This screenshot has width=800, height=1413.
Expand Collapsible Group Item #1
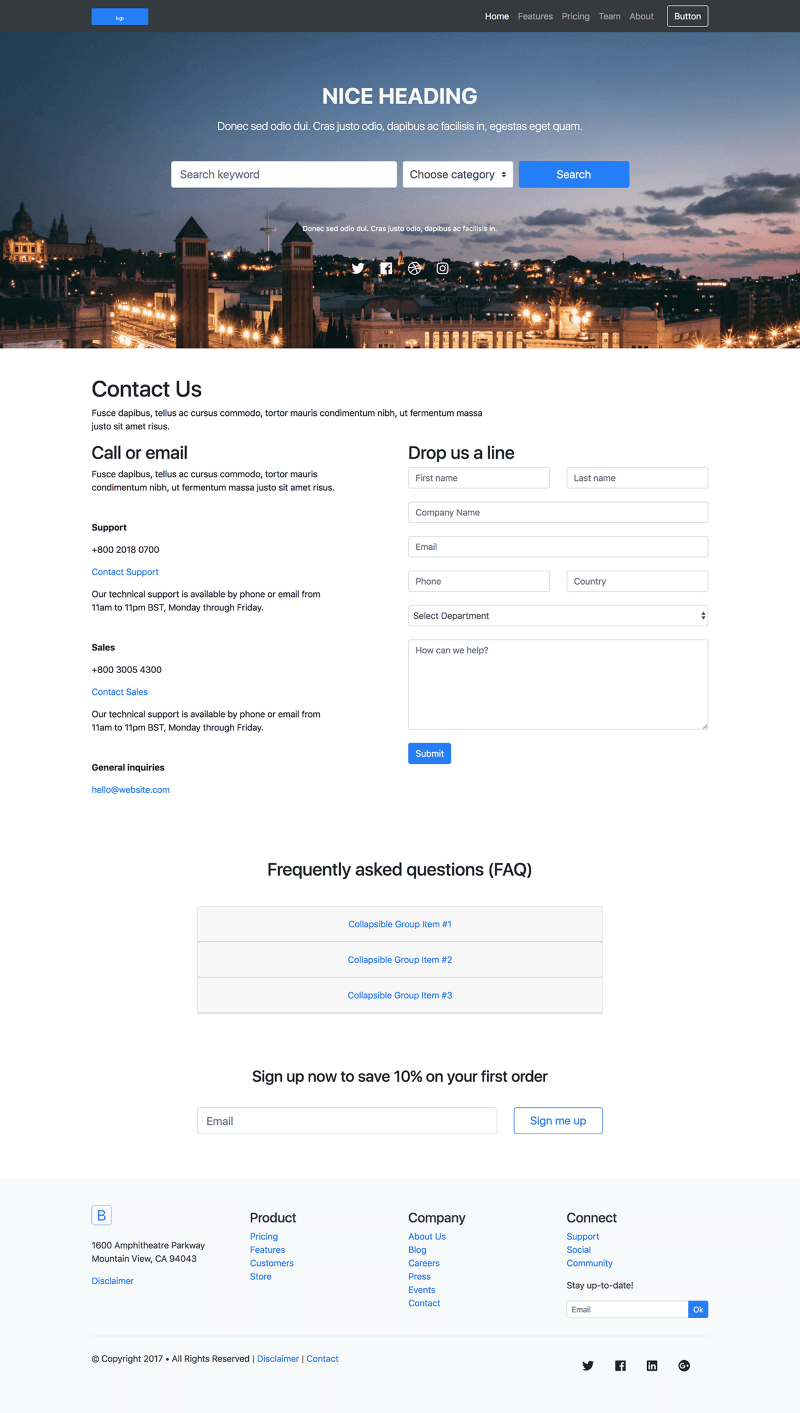[400, 924]
